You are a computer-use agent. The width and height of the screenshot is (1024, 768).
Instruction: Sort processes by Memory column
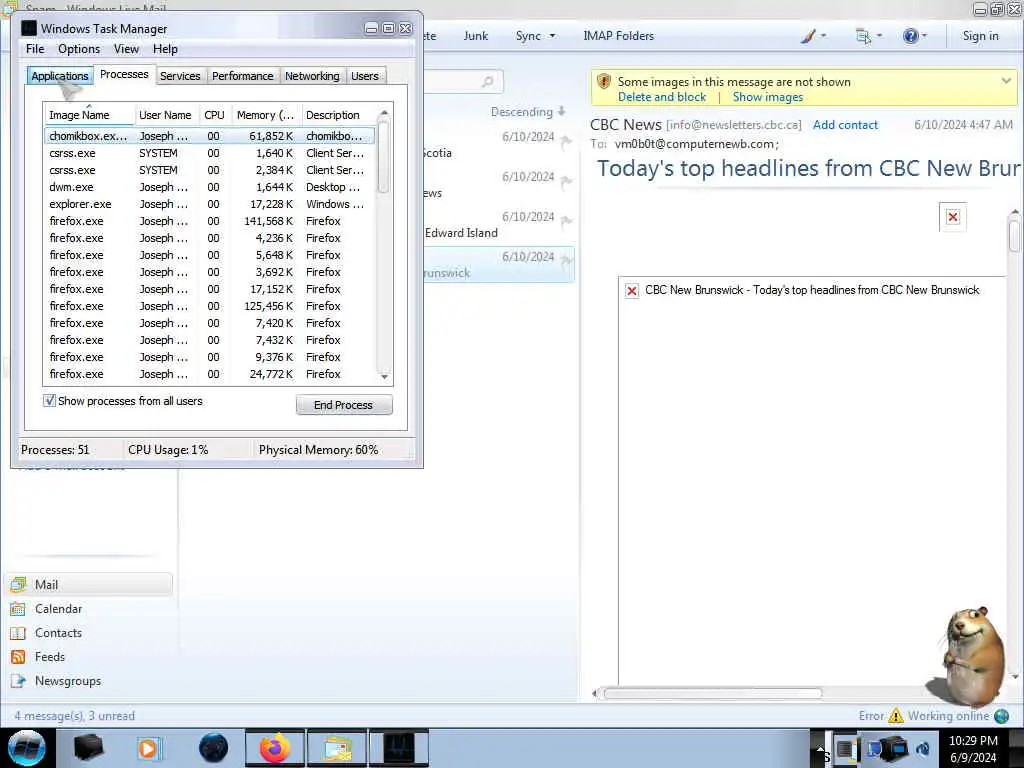point(266,115)
